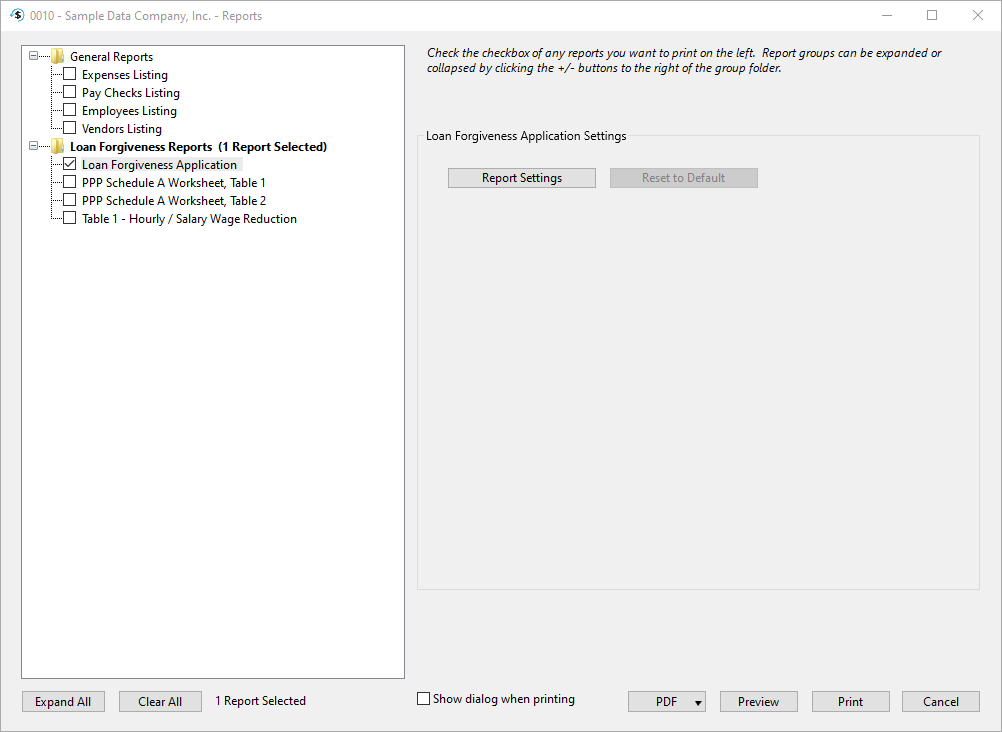Collapse the General Reports tree group

point(34,57)
